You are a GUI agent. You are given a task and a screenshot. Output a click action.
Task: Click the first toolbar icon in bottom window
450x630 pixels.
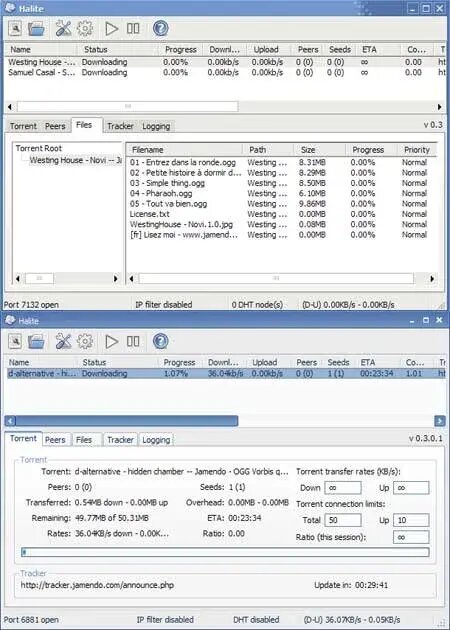[15, 342]
